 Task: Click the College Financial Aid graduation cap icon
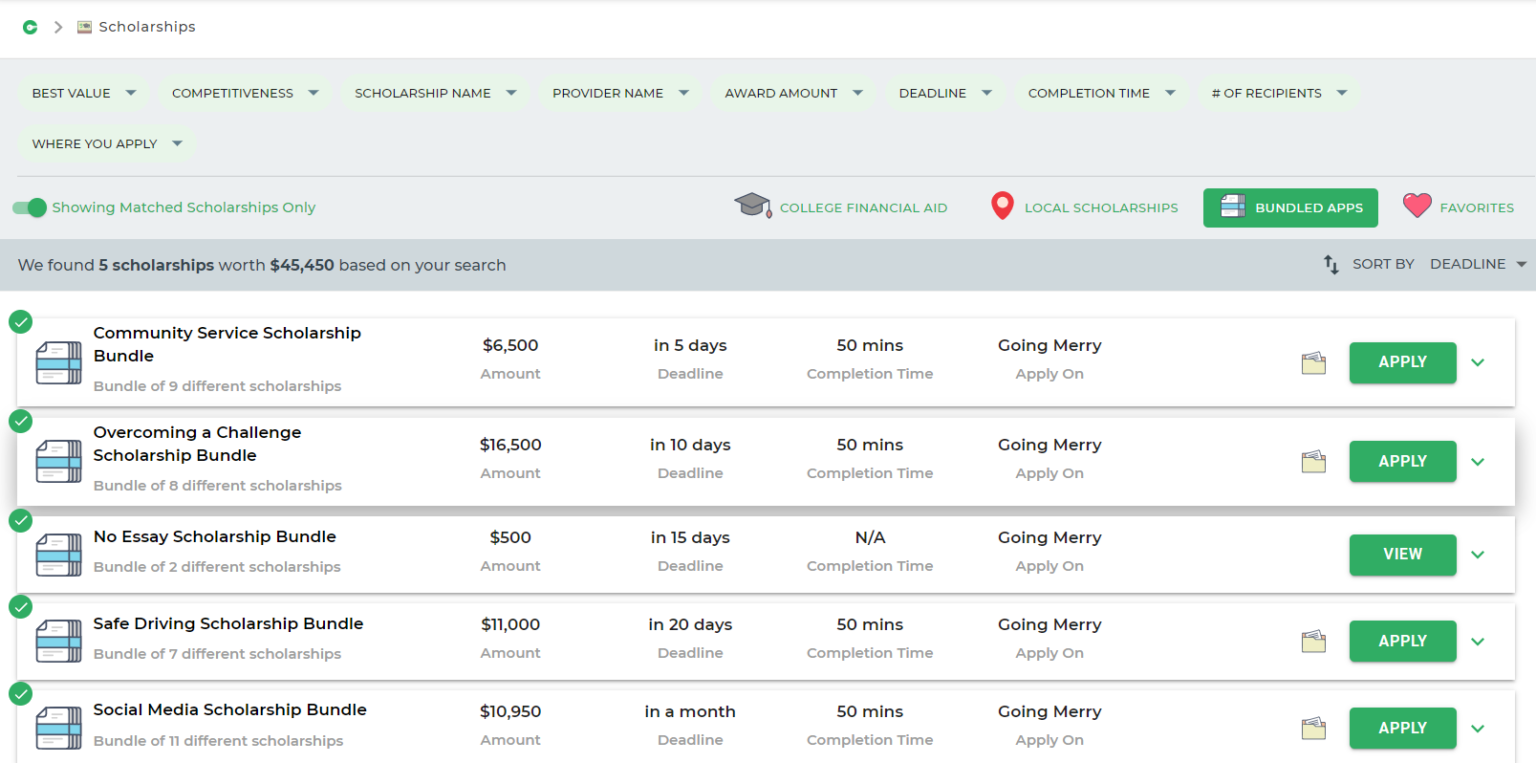752,207
